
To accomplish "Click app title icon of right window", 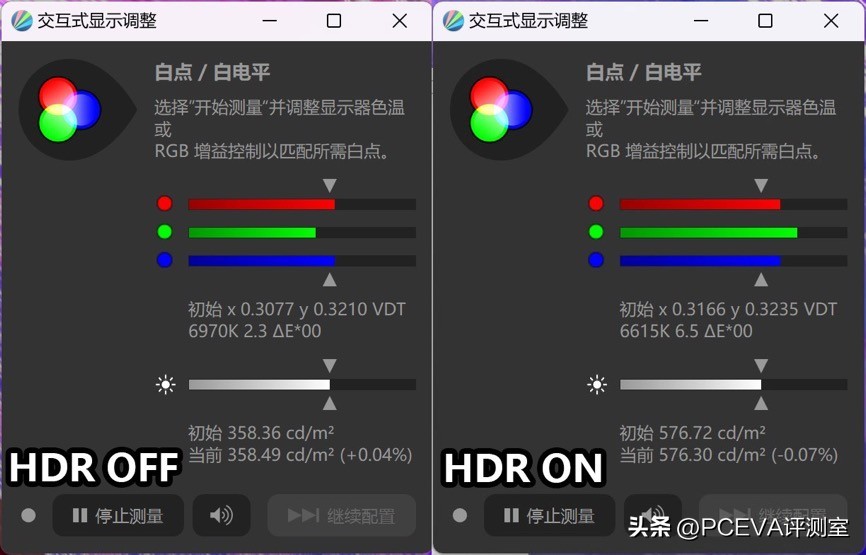I will [x=453, y=21].
